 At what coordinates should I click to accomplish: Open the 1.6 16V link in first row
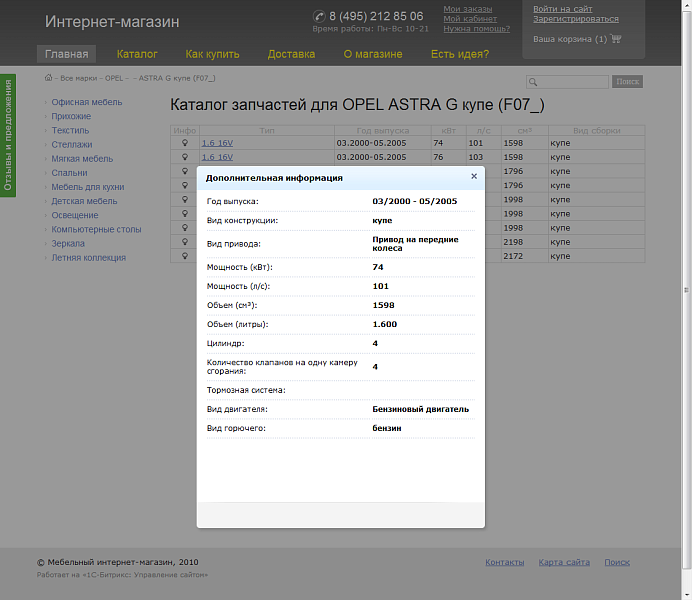point(217,143)
